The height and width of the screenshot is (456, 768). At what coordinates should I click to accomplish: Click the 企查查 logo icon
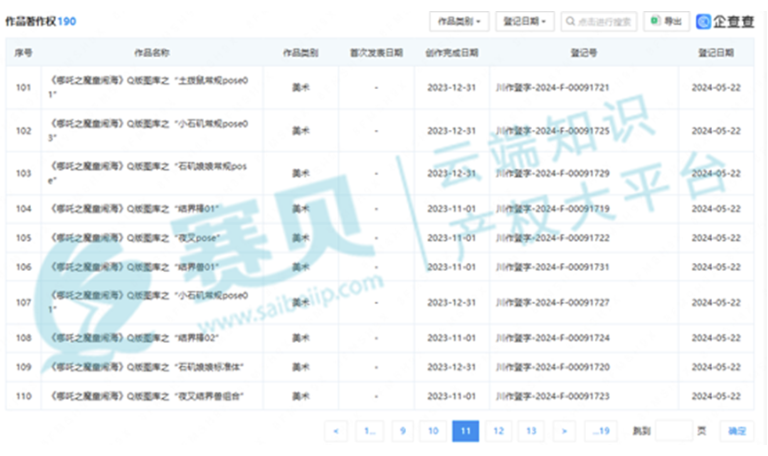[x=704, y=21]
